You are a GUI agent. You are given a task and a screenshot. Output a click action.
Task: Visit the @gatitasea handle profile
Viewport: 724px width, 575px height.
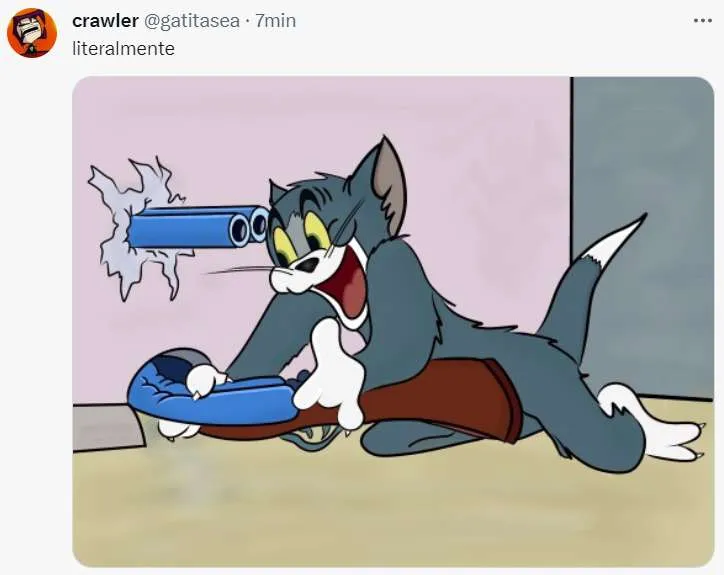(x=192, y=21)
